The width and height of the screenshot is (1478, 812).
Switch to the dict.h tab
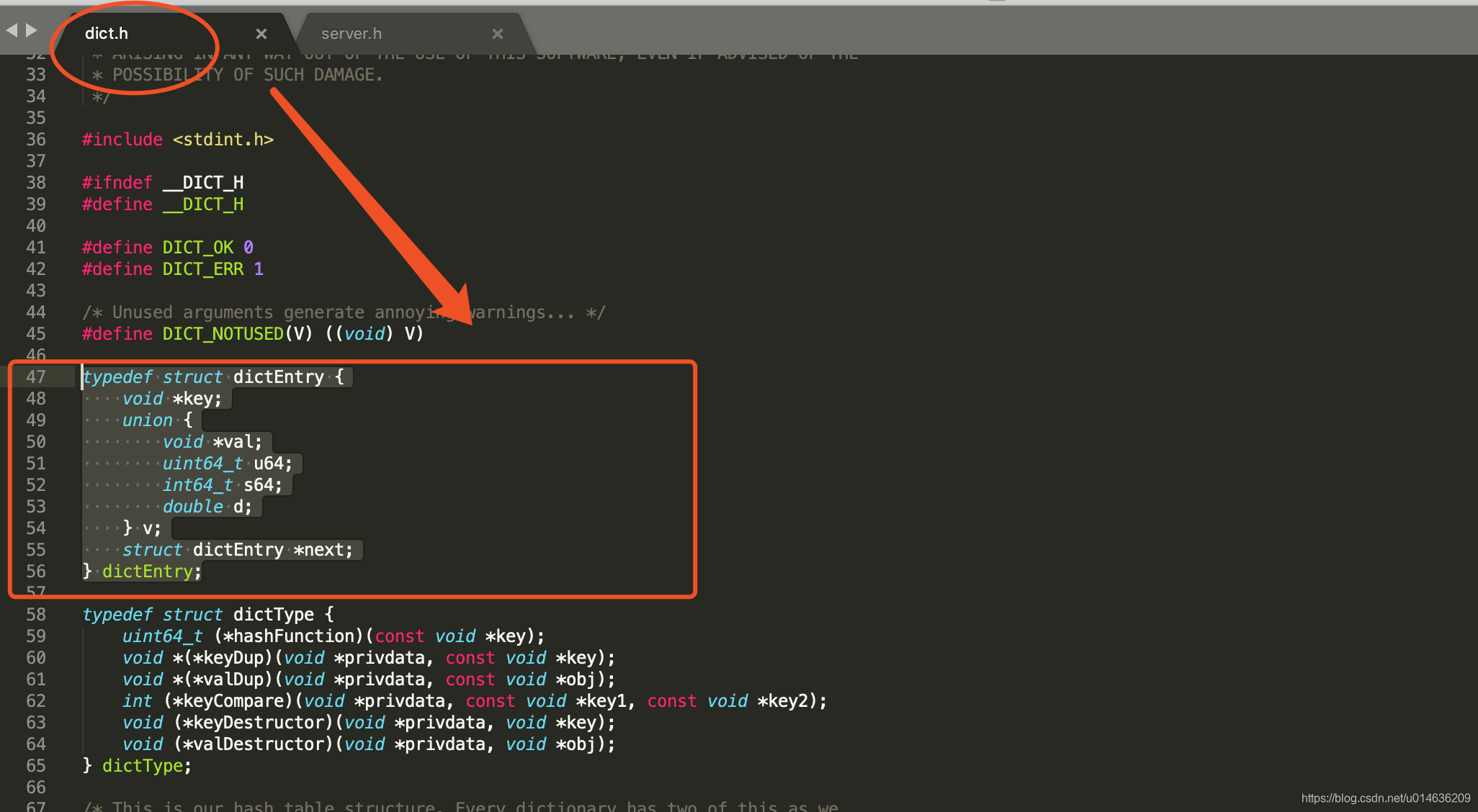coord(107,34)
